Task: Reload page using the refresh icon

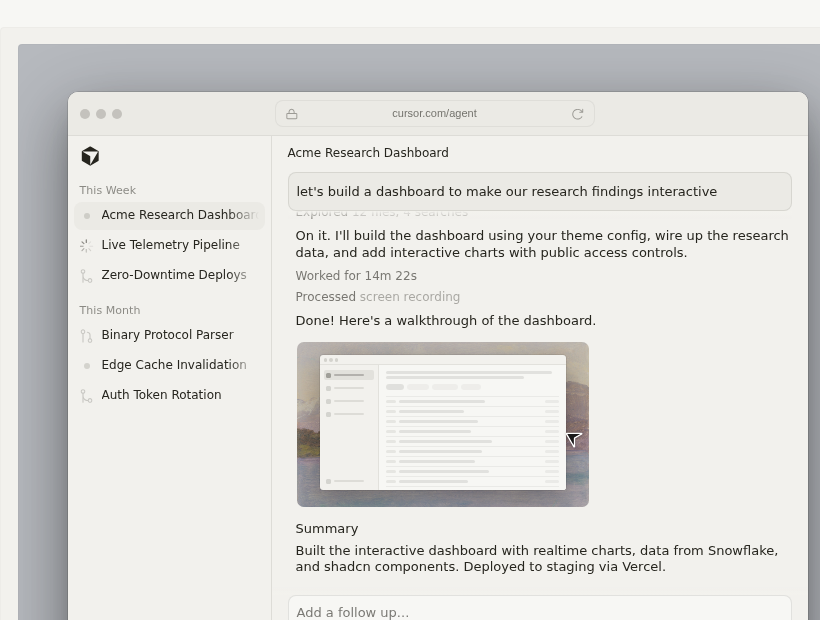Action: (x=577, y=114)
